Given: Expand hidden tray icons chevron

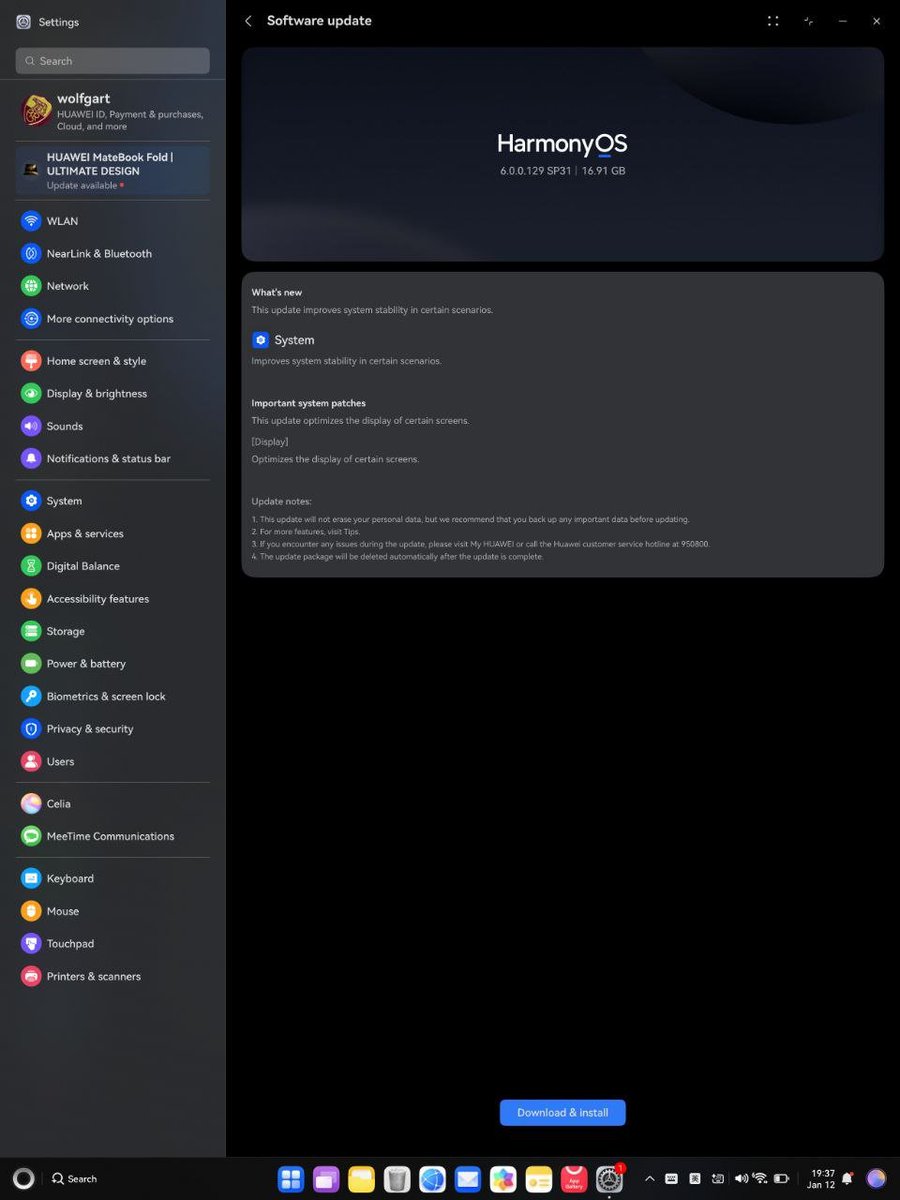Looking at the screenshot, I should tap(650, 1179).
